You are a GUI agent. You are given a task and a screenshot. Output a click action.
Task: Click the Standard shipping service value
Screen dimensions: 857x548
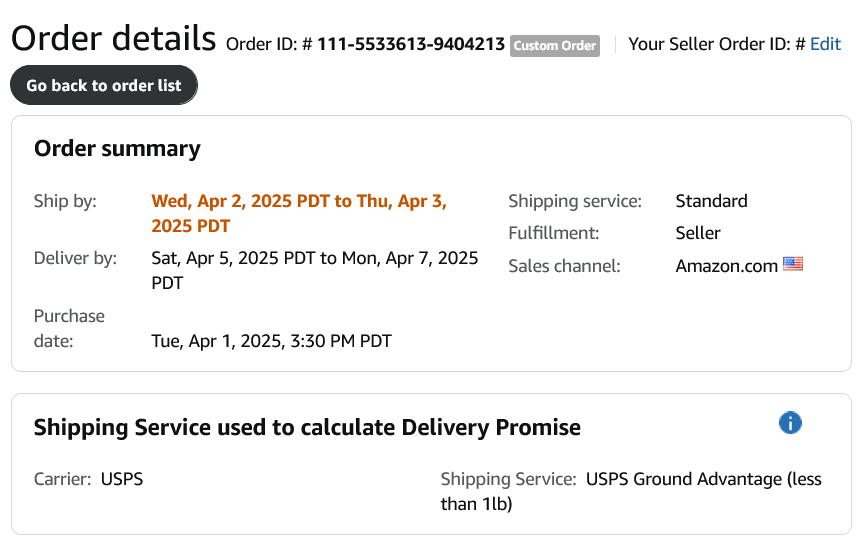711,201
